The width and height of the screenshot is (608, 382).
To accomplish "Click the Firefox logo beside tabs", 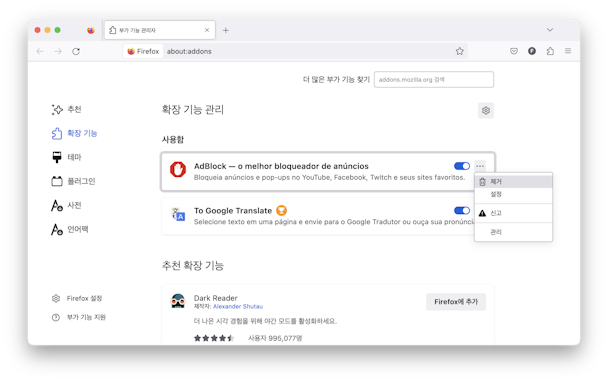I will click(91, 30).
